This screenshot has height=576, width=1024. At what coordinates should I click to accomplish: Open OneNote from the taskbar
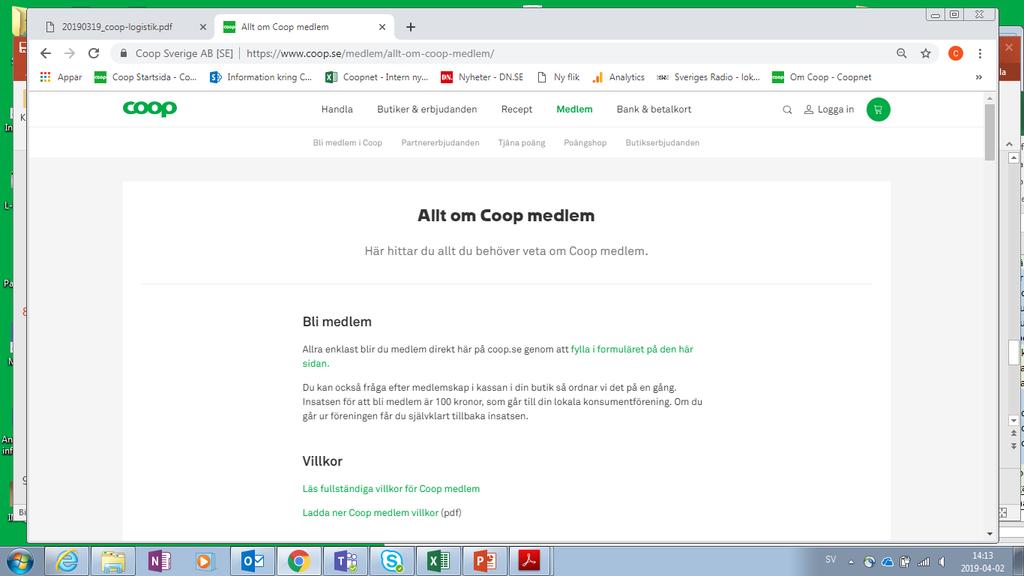point(159,561)
